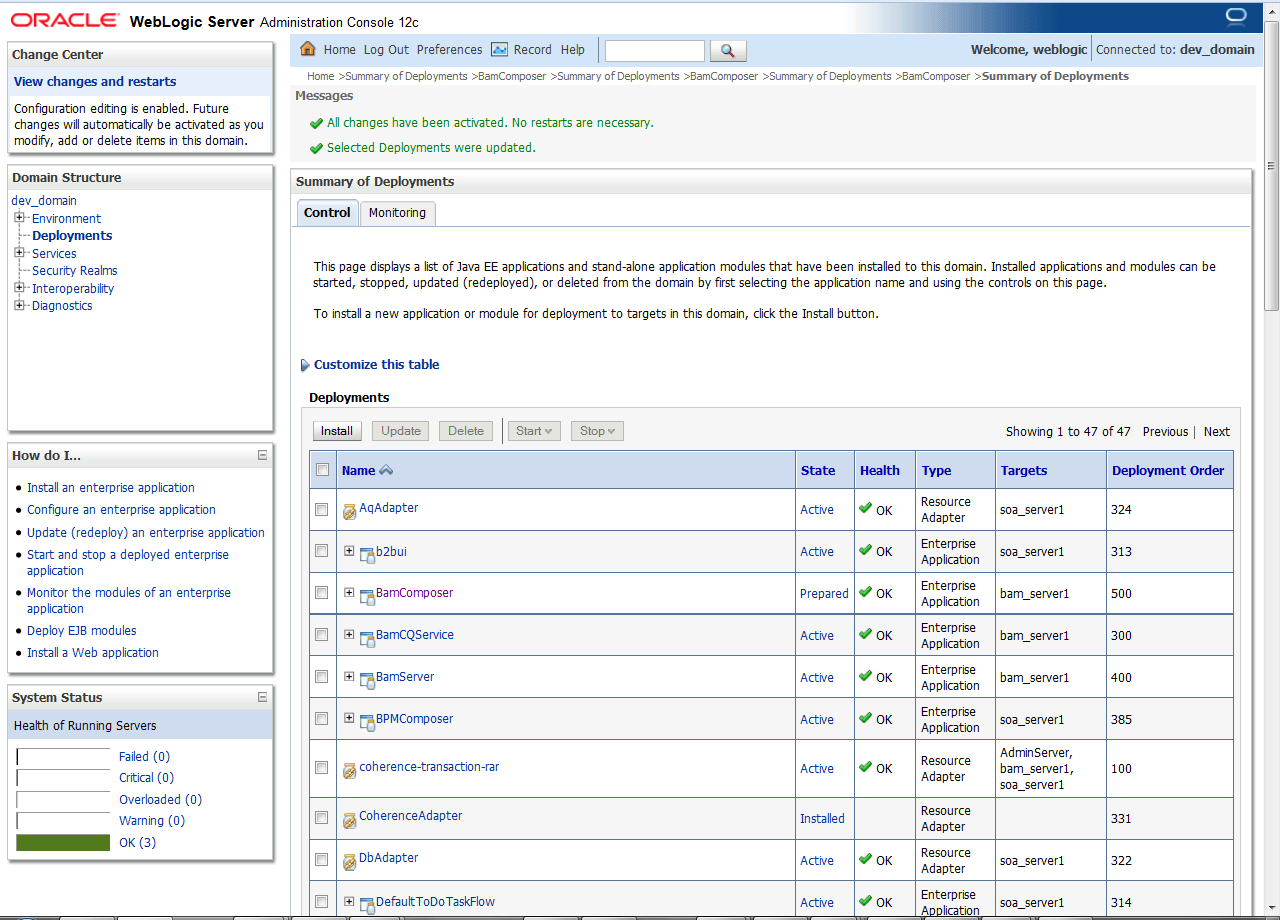Expand the Diagnostics tree node
The width and height of the screenshot is (1280, 920).
point(20,305)
